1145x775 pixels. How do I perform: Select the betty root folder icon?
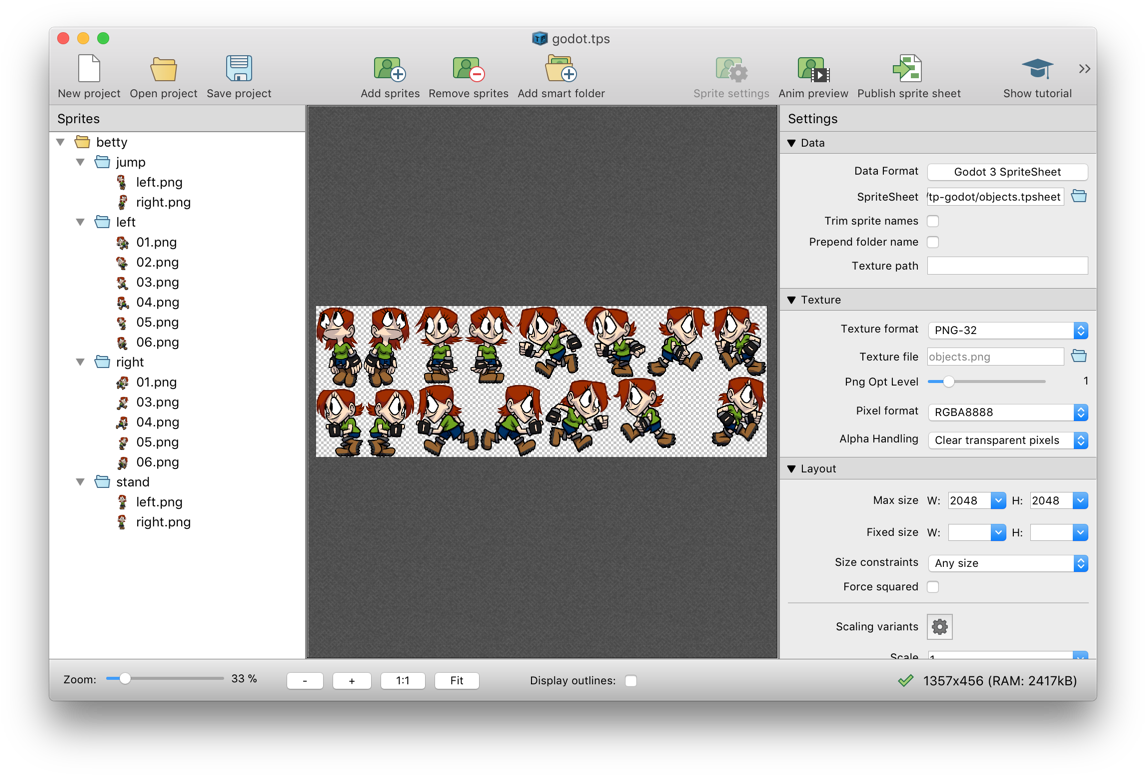click(83, 142)
